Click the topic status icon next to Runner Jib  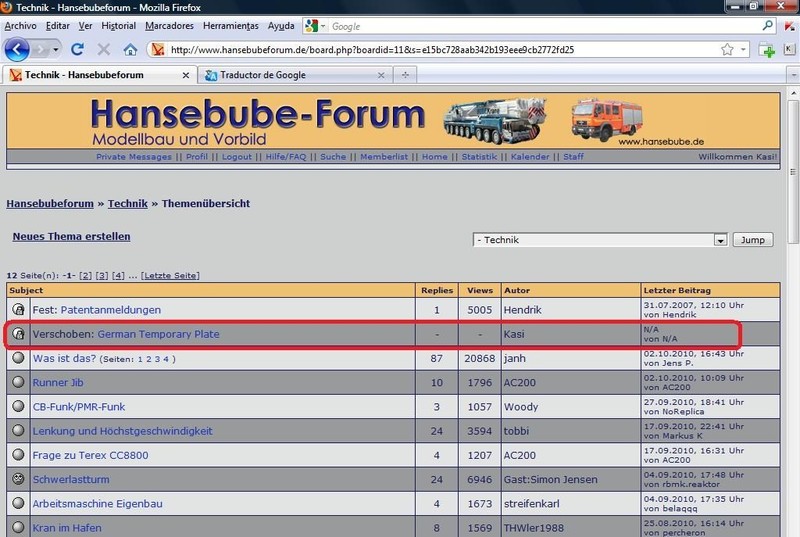coord(18,382)
